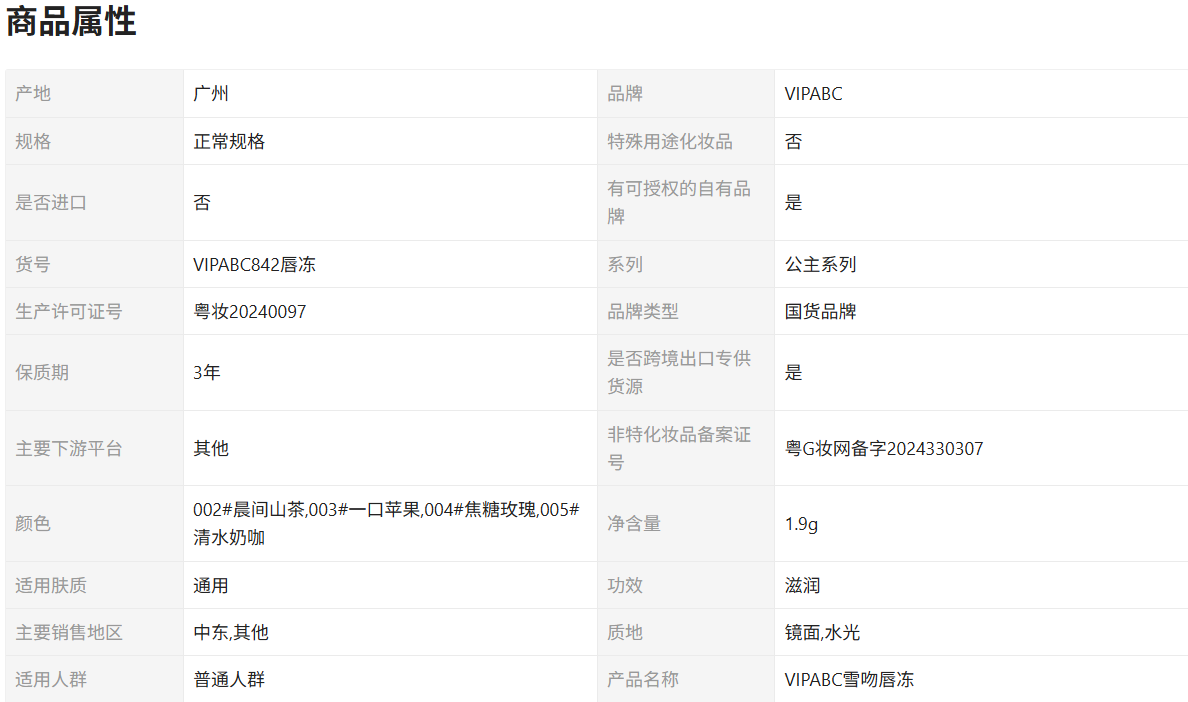Screen dimensions: 1188x702
Task: Click the 1.9g value
Action: point(802,523)
